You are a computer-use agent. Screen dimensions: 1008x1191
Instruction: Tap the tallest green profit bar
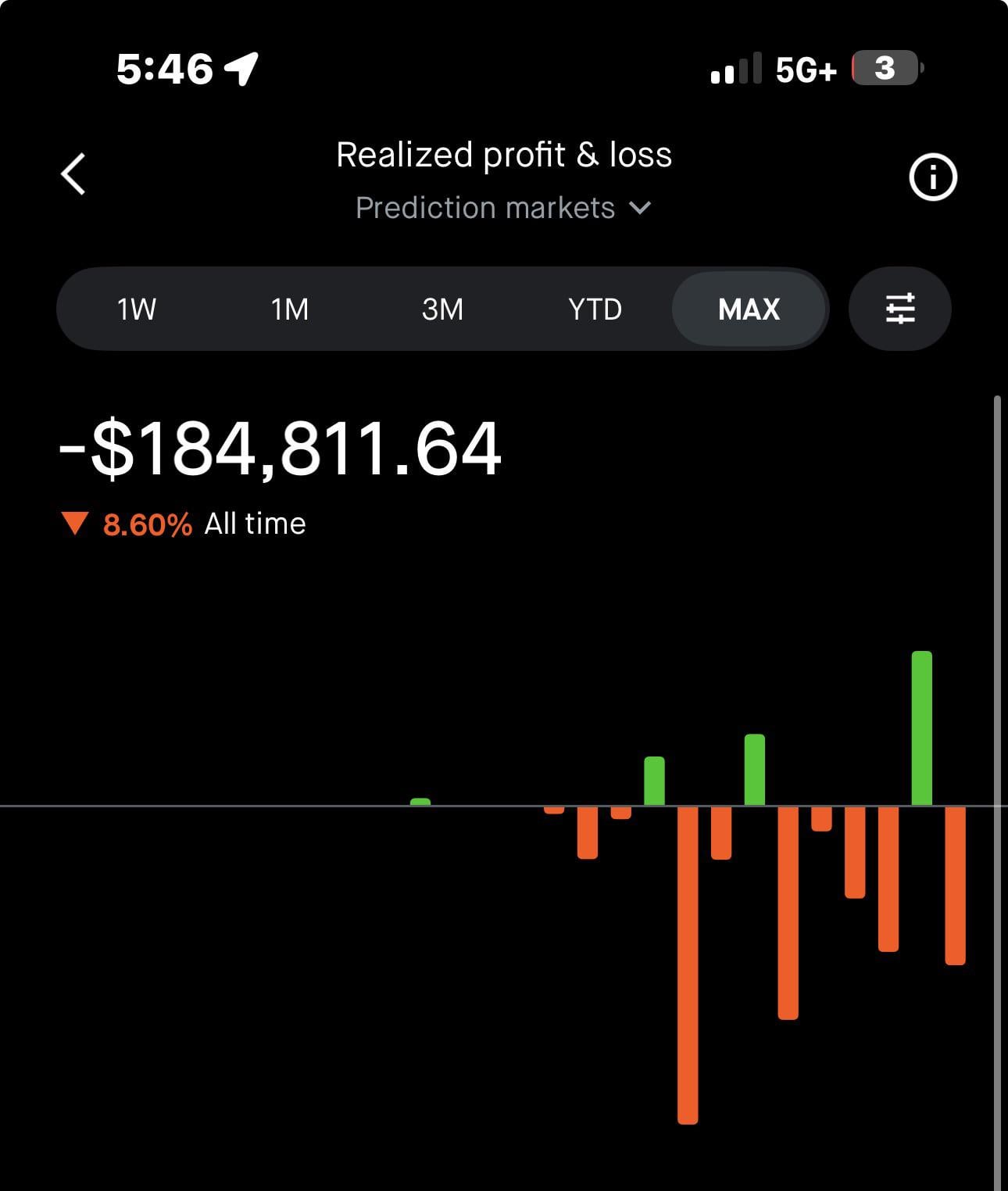click(x=921, y=727)
